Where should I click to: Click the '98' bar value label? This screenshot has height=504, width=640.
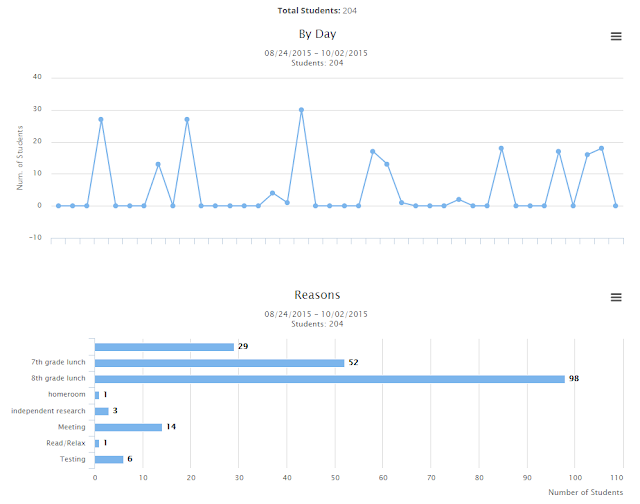click(x=574, y=378)
